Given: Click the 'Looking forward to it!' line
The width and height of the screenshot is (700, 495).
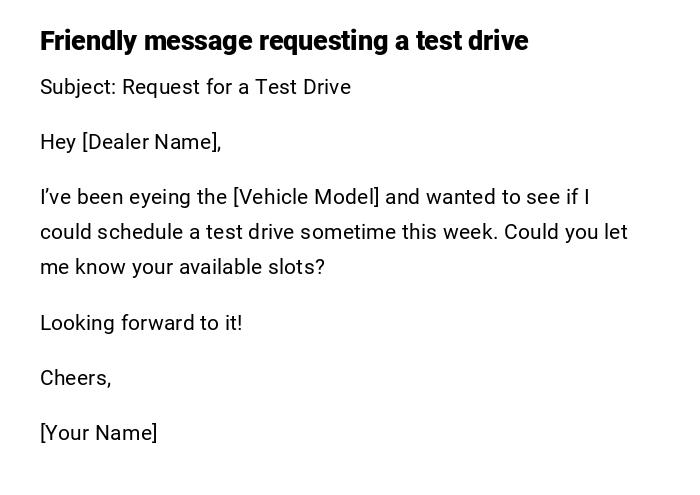Looking at the screenshot, I should click(141, 323).
